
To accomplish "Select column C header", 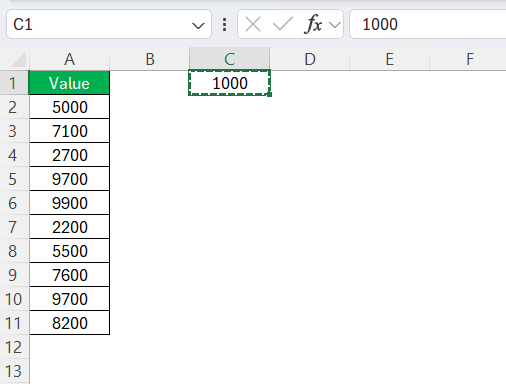I will pos(229,59).
